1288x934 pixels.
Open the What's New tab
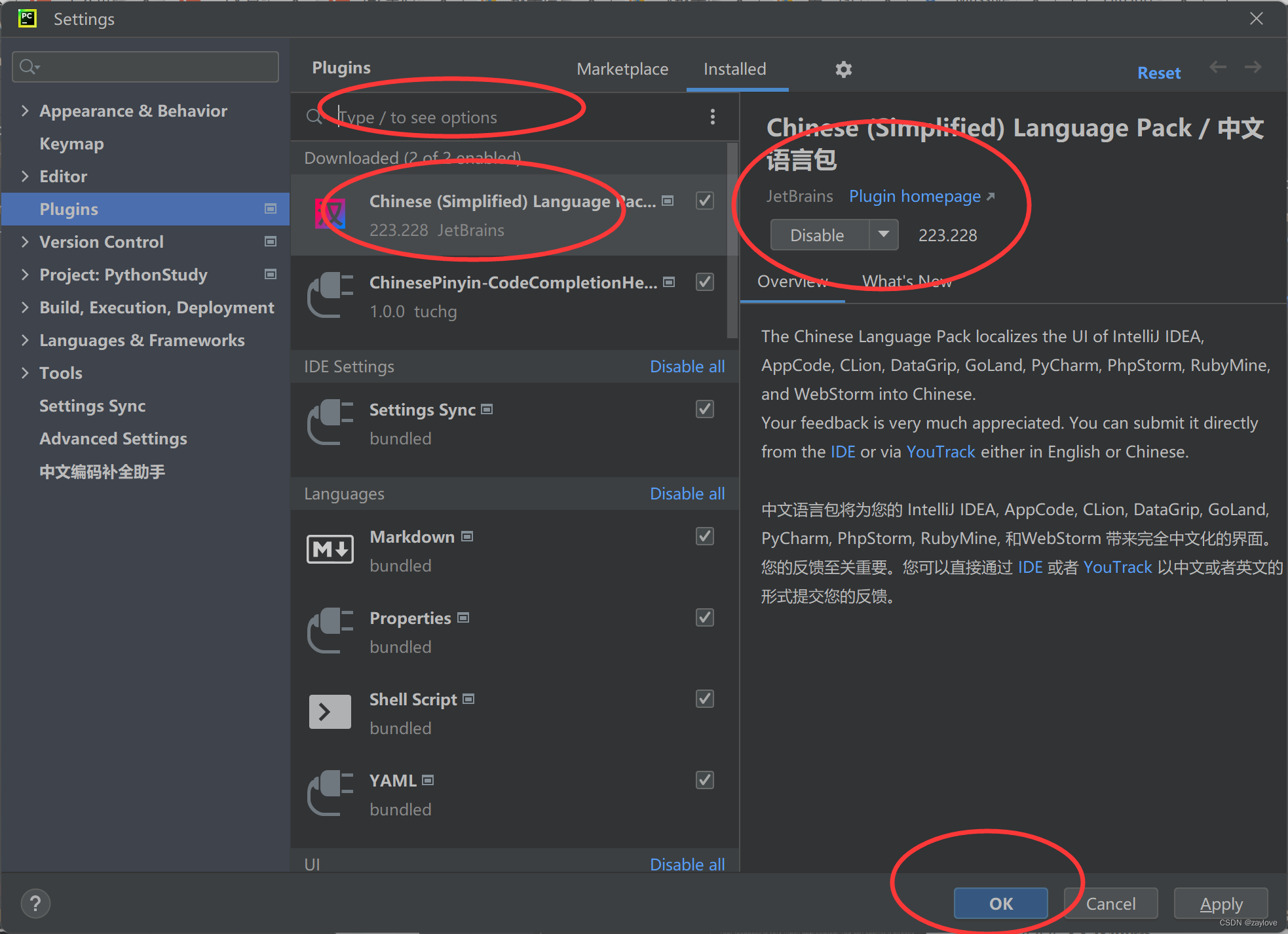point(907,281)
